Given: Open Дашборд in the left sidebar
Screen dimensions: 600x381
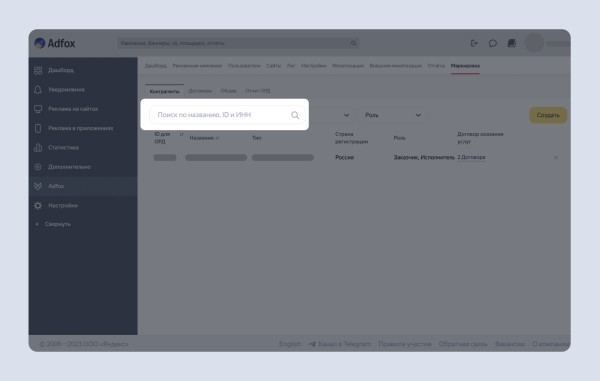Looking at the screenshot, I should (61, 70).
